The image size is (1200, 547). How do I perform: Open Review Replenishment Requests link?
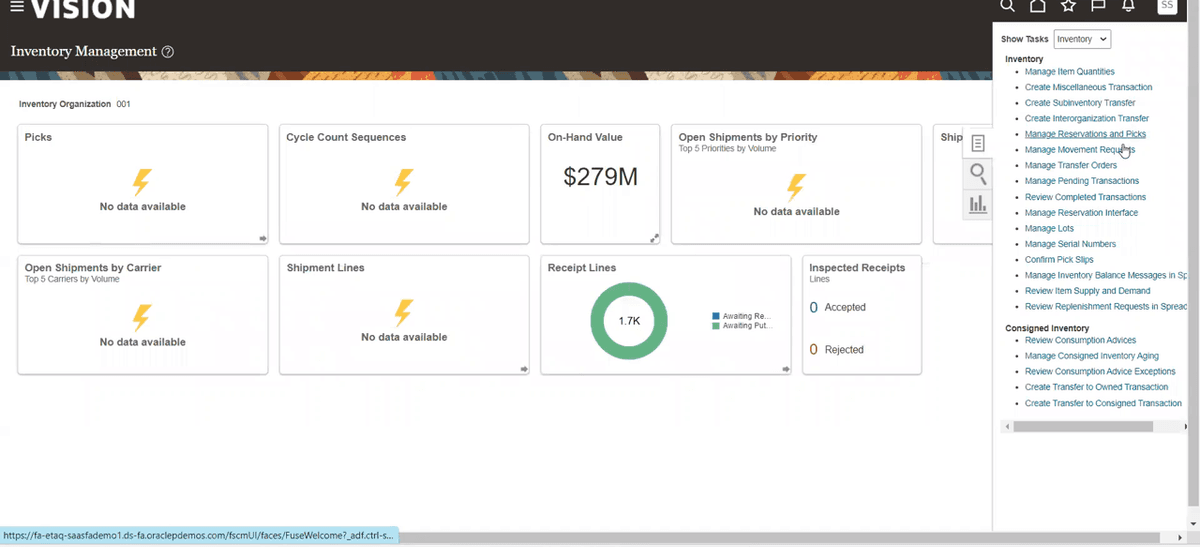tap(1106, 307)
